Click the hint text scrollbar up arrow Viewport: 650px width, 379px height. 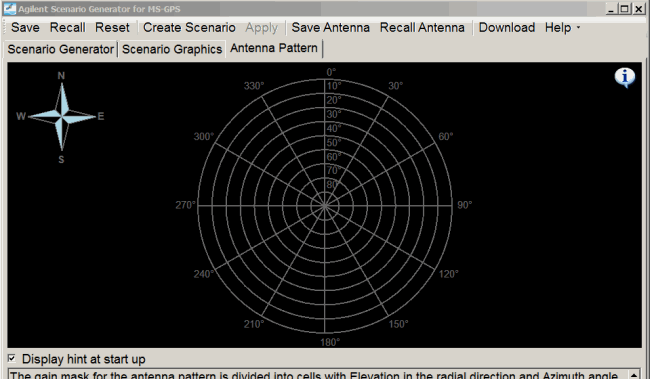pos(634,375)
